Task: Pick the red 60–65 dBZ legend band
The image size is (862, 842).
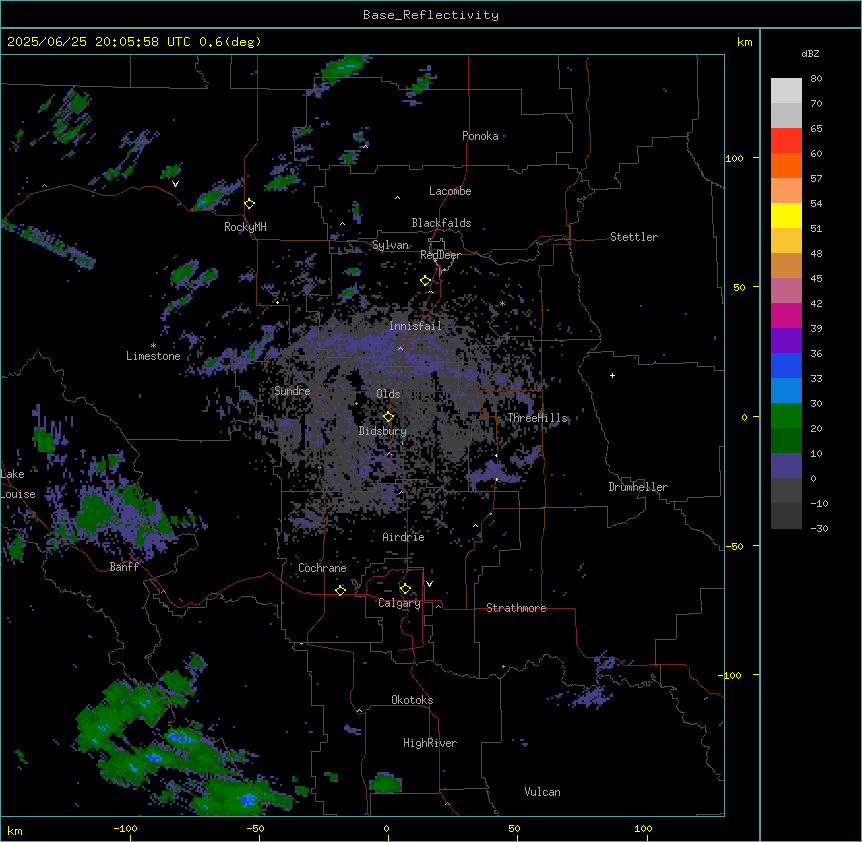Action: [x=786, y=141]
